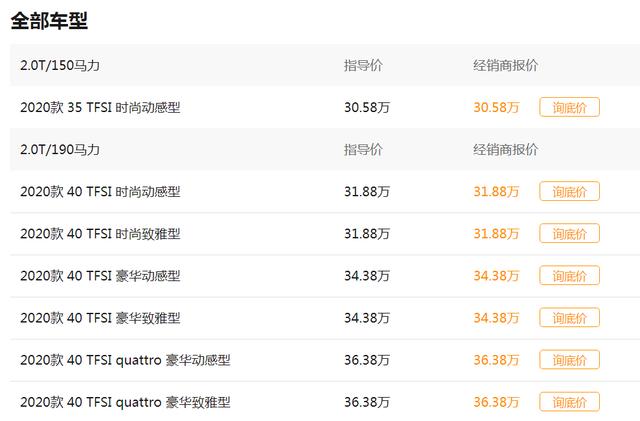Click dealer price for 40 TFSI 时尚致雅型
Viewport: 640px width, 421px height.
tap(496, 234)
